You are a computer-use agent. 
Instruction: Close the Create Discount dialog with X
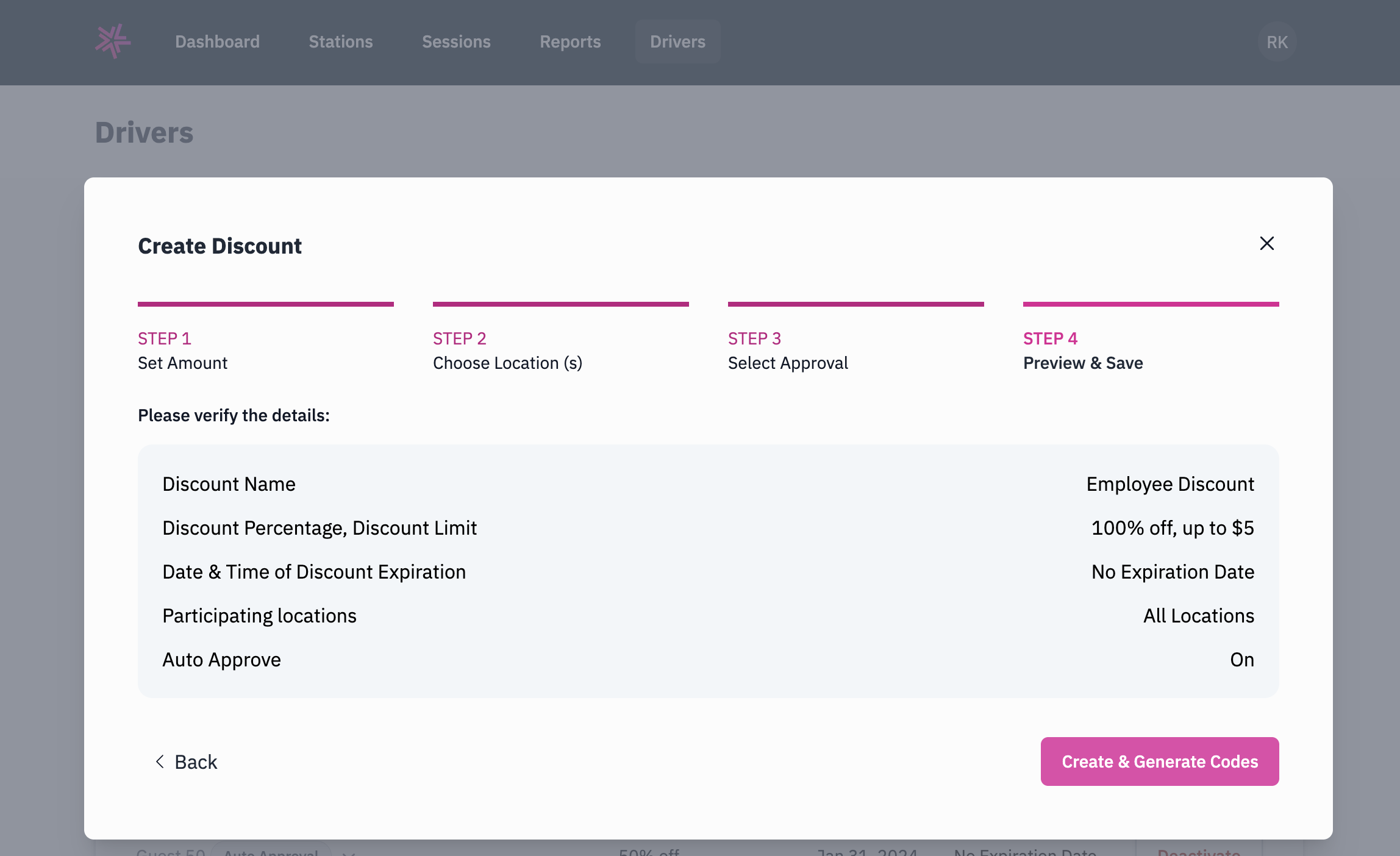1266,243
